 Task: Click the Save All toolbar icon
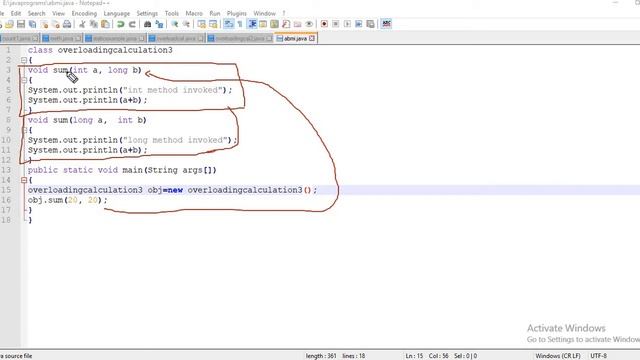(32, 24)
